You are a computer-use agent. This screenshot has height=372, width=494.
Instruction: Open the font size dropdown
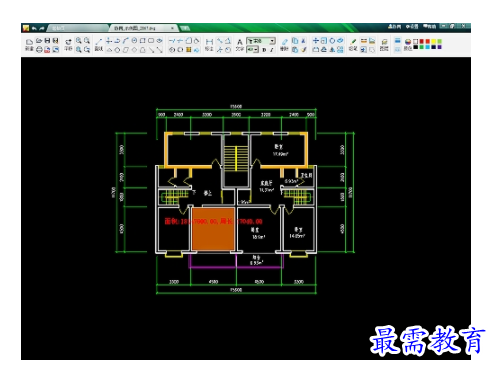[x=252, y=50]
